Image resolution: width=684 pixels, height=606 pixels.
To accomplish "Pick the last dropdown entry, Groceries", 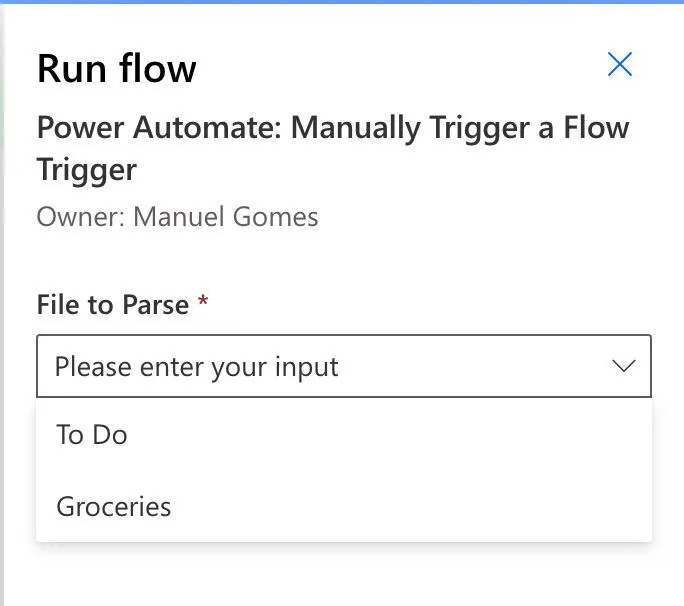I will tap(114, 506).
